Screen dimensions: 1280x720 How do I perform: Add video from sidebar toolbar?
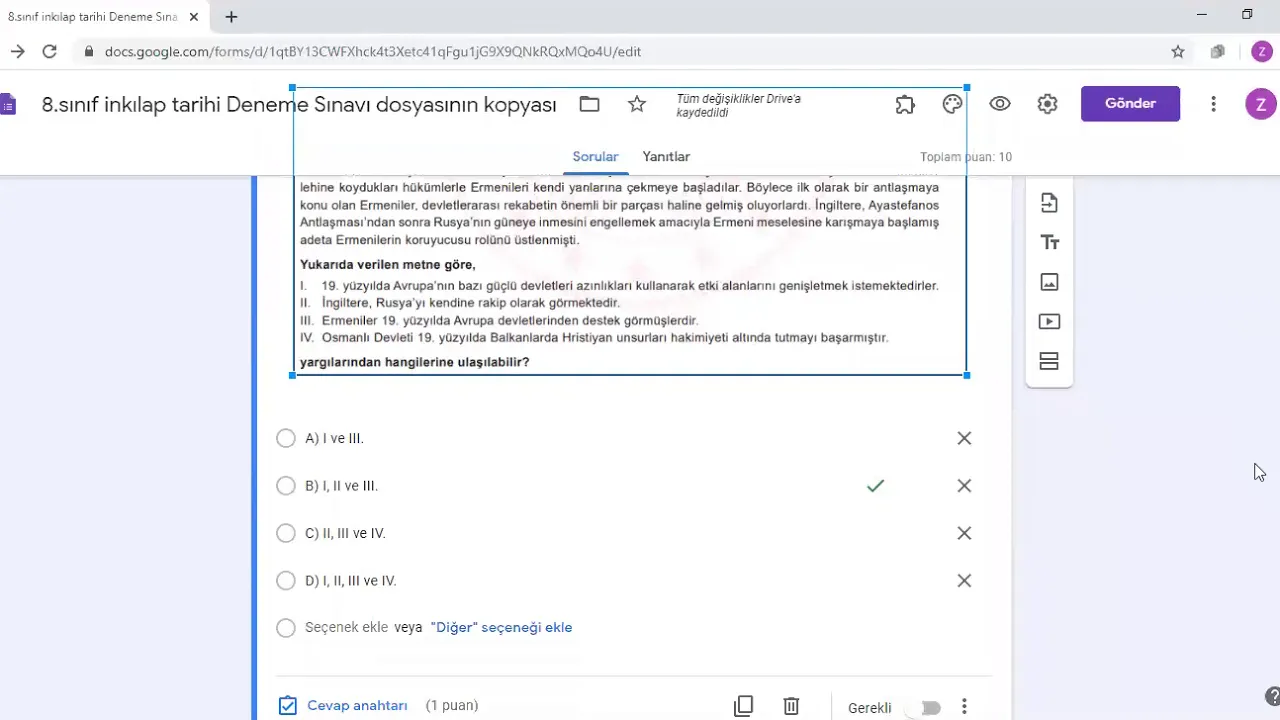coord(1049,322)
